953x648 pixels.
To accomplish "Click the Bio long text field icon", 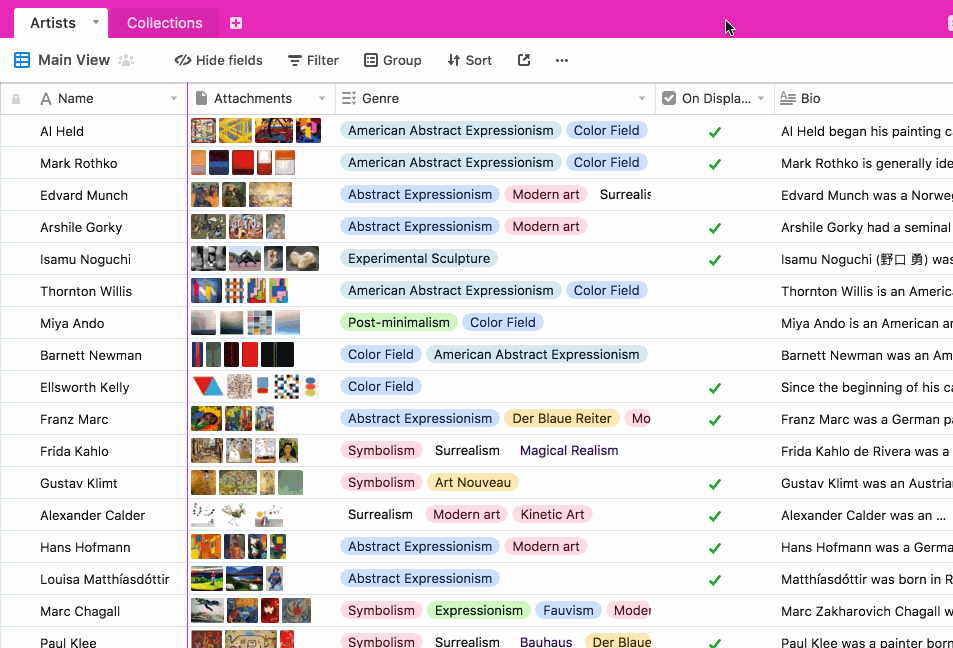I will (788, 98).
